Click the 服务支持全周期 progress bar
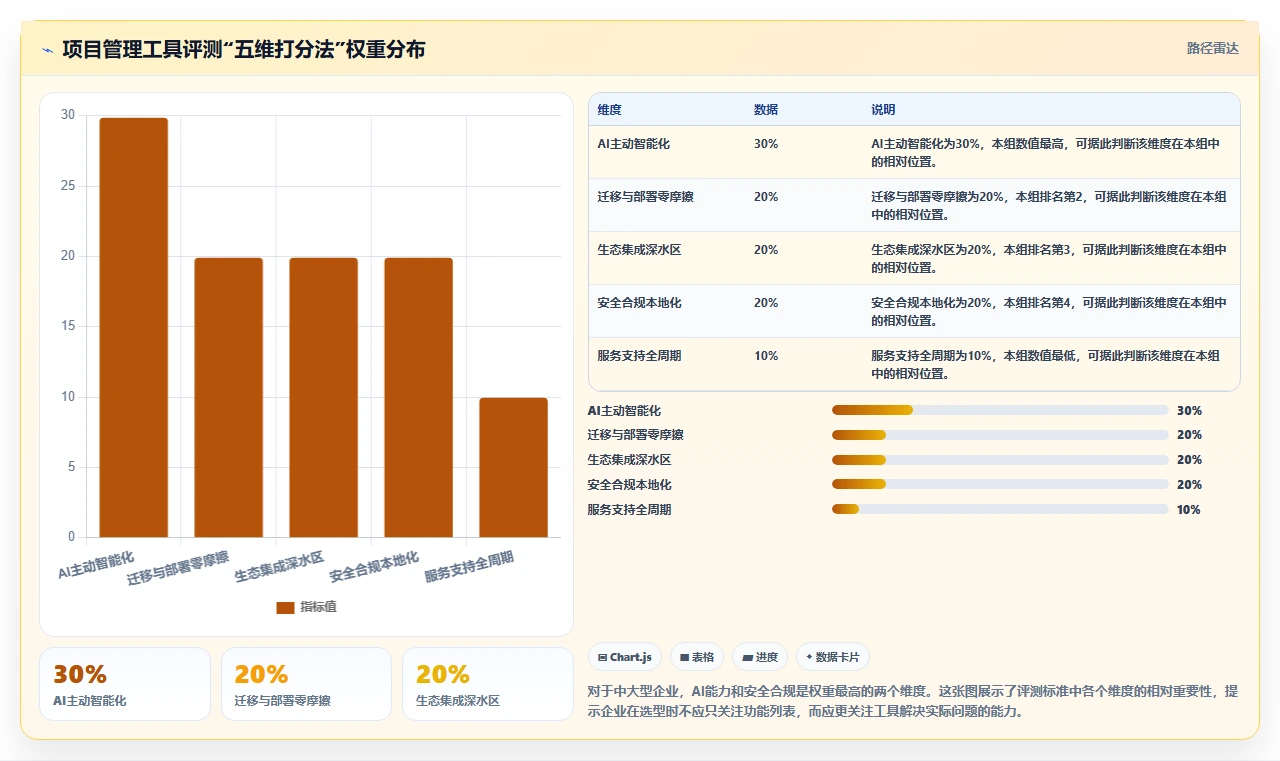Screen dimensions: 1280x761 pos(1000,509)
